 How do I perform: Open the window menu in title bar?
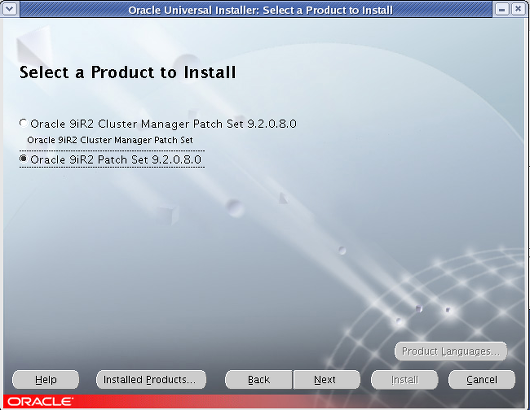click(x=9, y=9)
